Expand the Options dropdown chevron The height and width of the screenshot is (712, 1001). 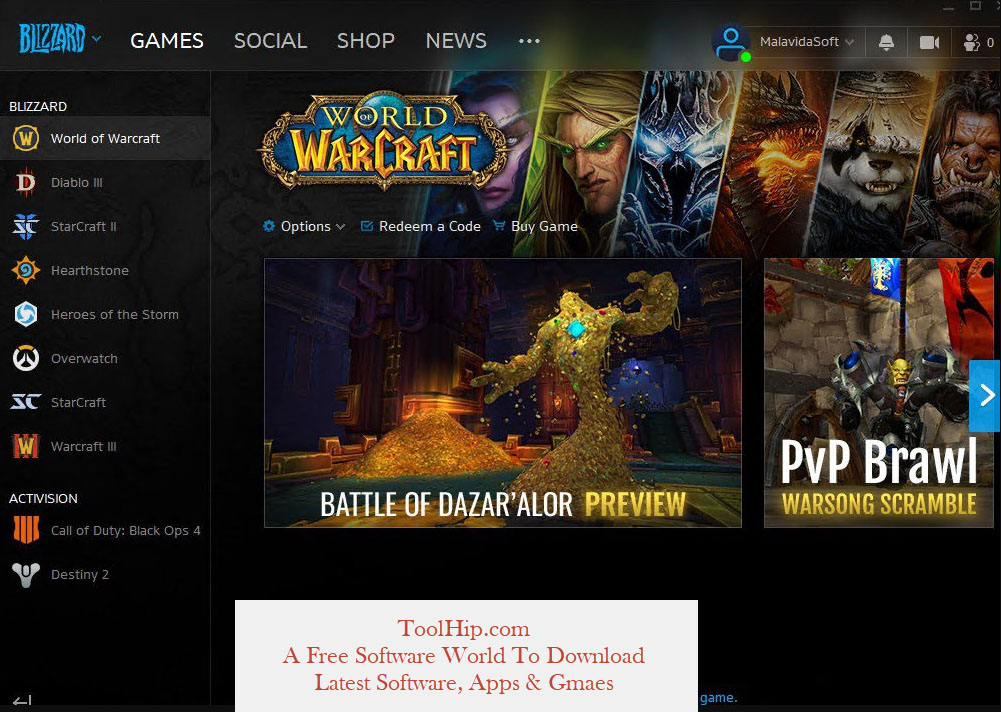(340, 227)
